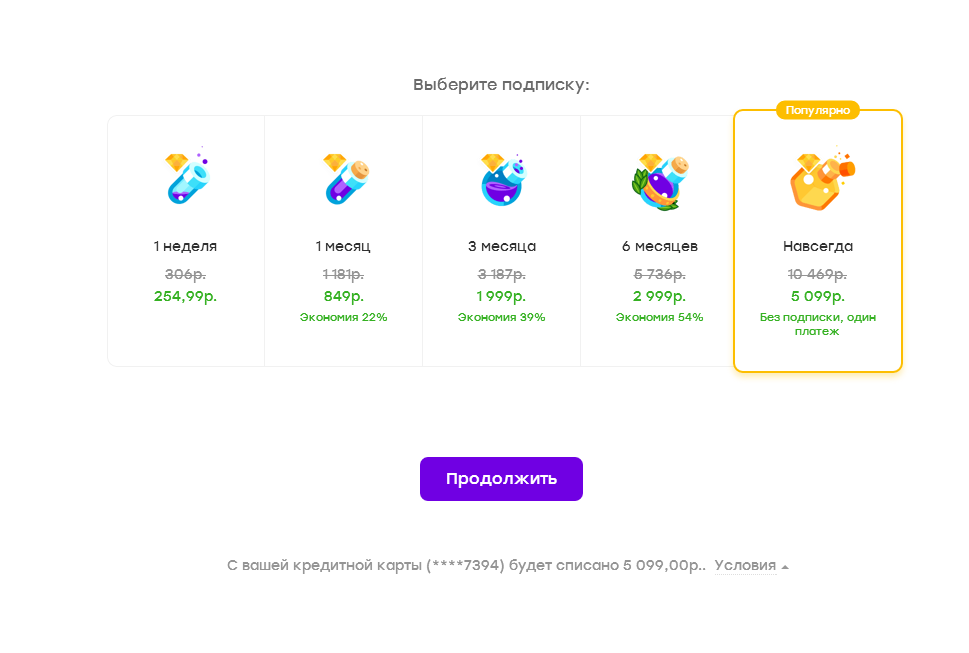Choose the 5 099р. lifetime price
Screen dimensions: 969x653
click(818, 296)
